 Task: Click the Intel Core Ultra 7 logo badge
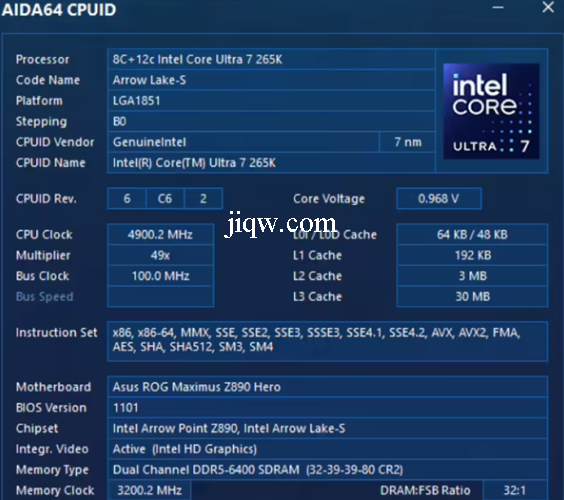coord(491,111)
